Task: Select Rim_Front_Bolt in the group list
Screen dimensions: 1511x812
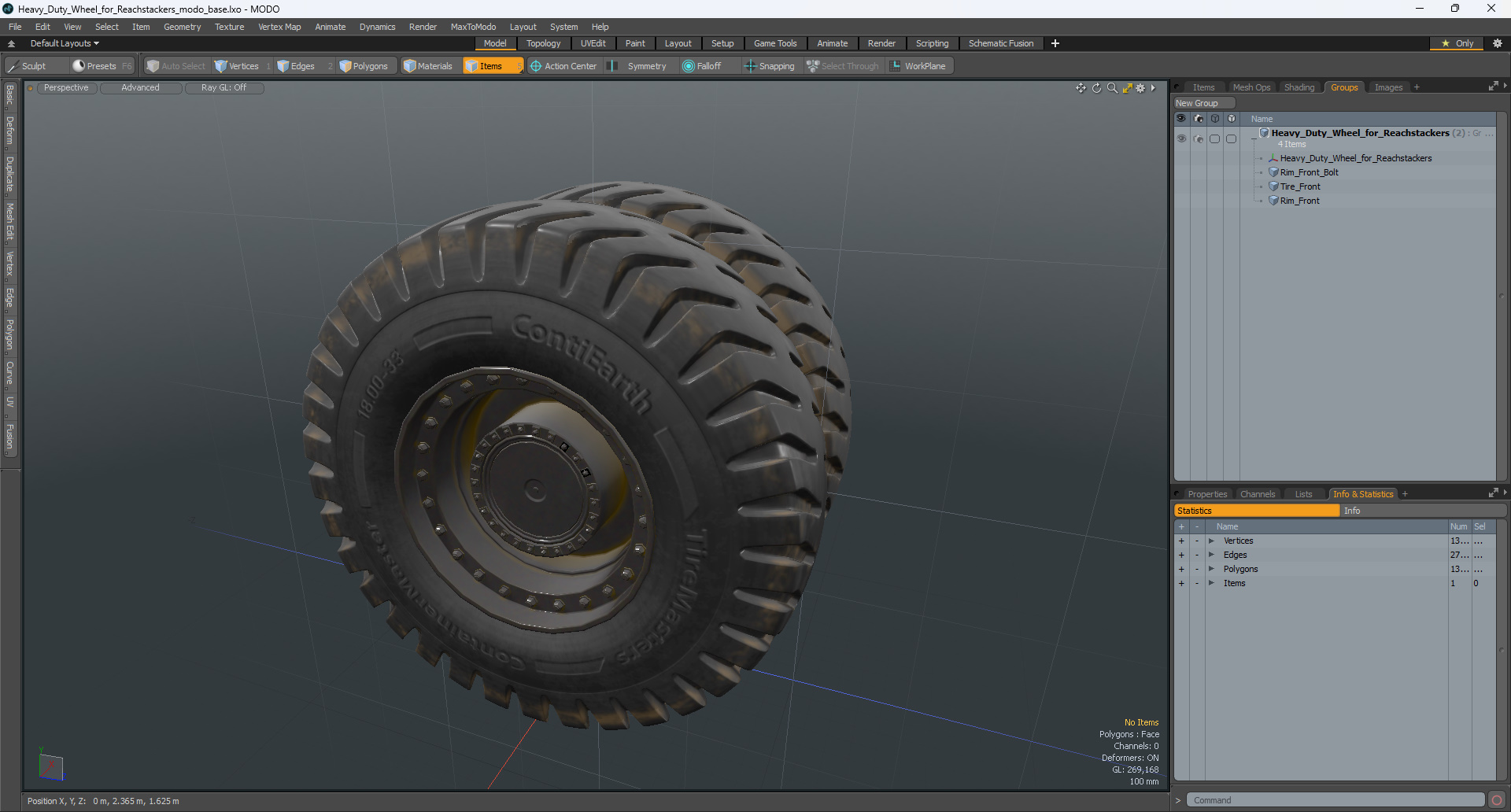Action: 1309,172
